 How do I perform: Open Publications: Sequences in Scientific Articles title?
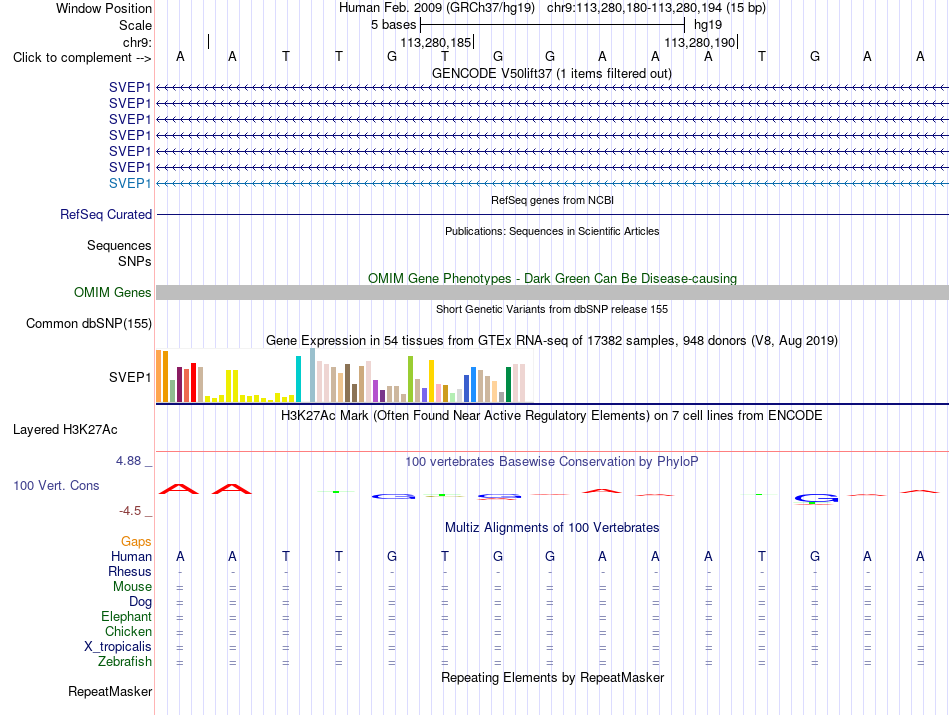552,231
